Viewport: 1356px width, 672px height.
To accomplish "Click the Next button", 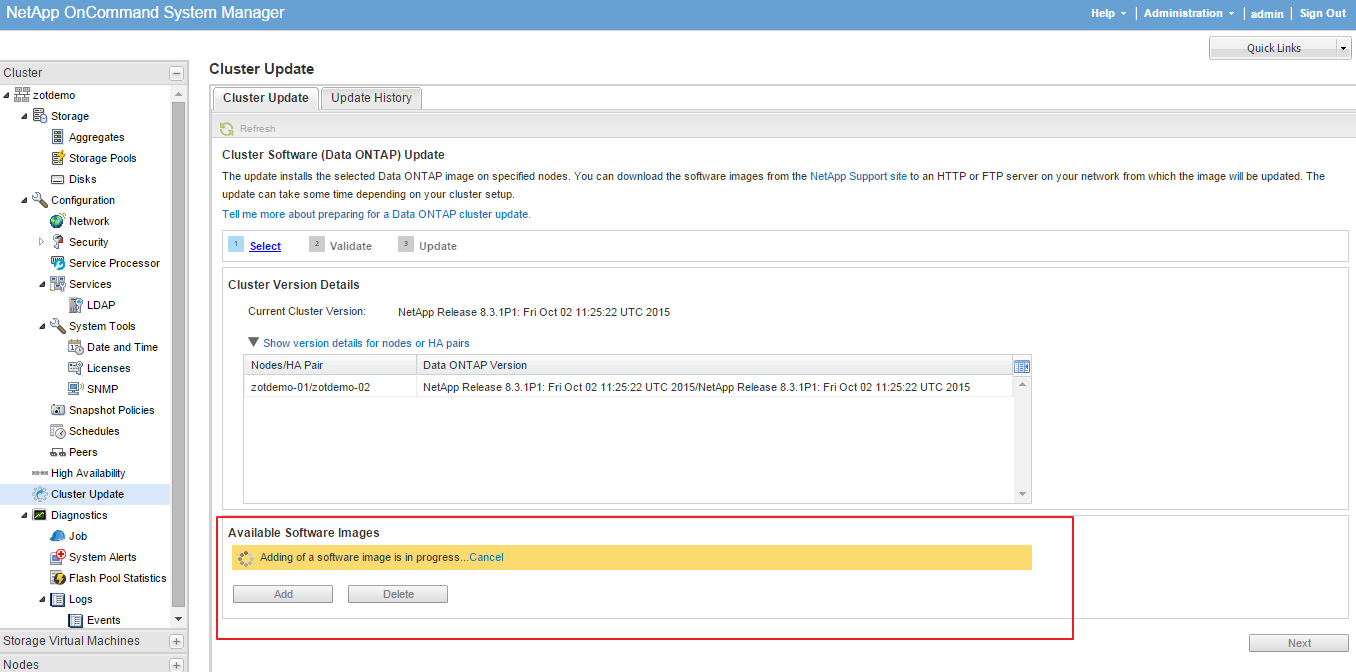I will [x=1299, y=643].
